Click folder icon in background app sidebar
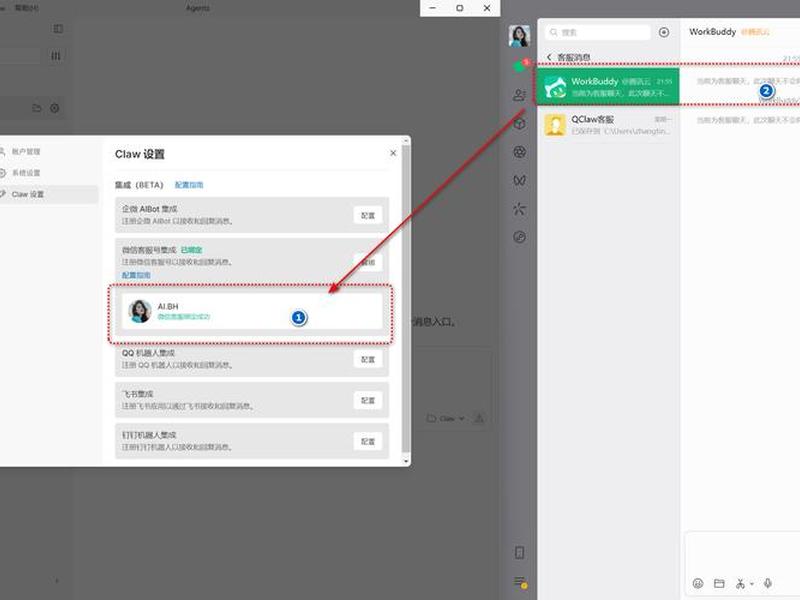This screenshot has width=800, height=600. click(x=37, y=108)
